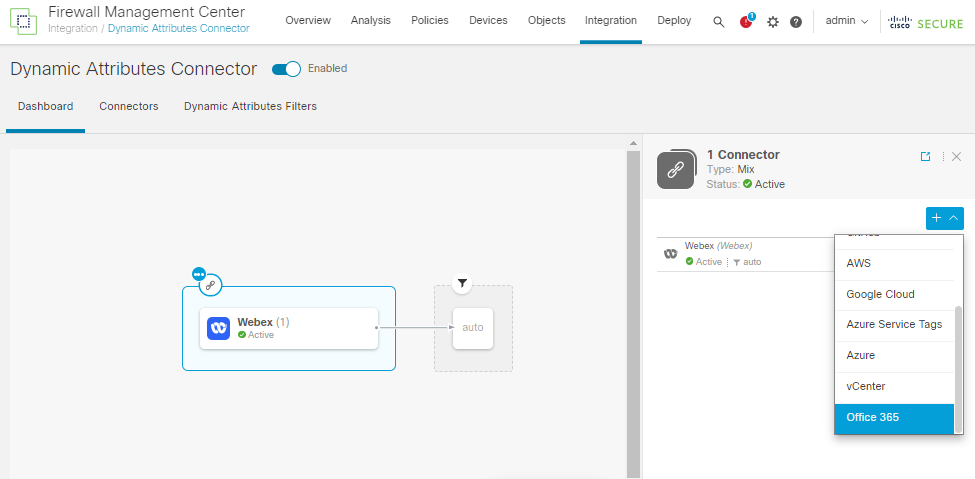The image size is (975, 479).
Task: Click the plus add connector button
Action: click(x=936, y=218)
